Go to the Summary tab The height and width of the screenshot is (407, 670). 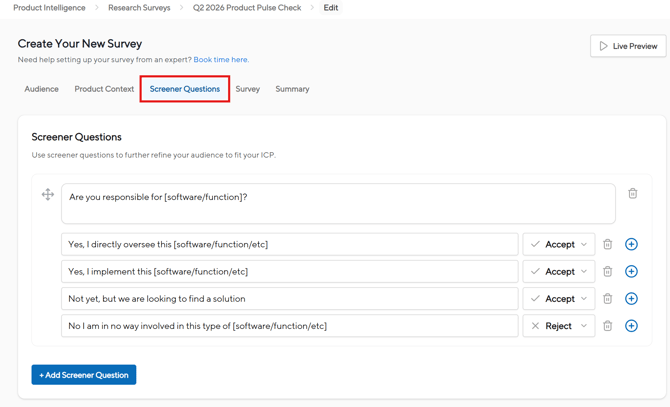[292, 89]
